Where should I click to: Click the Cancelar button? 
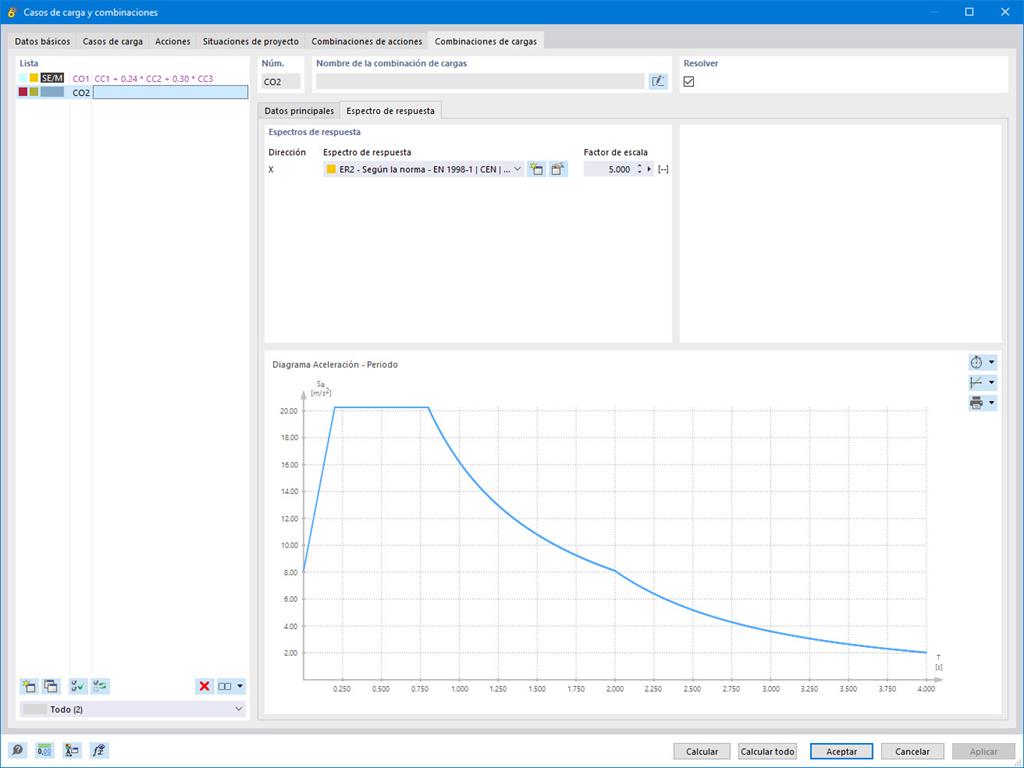pyautogui.click(x=912, y=752)
